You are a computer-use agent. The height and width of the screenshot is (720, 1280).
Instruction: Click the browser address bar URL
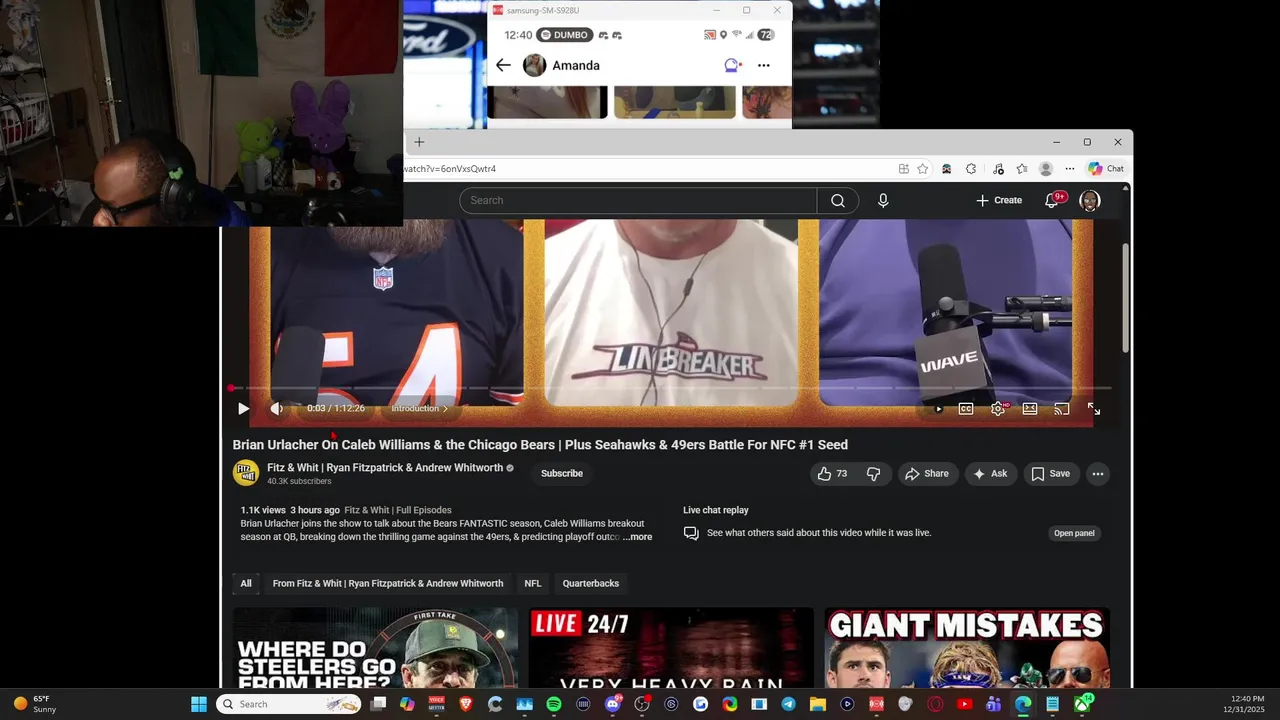pos(450,169)
